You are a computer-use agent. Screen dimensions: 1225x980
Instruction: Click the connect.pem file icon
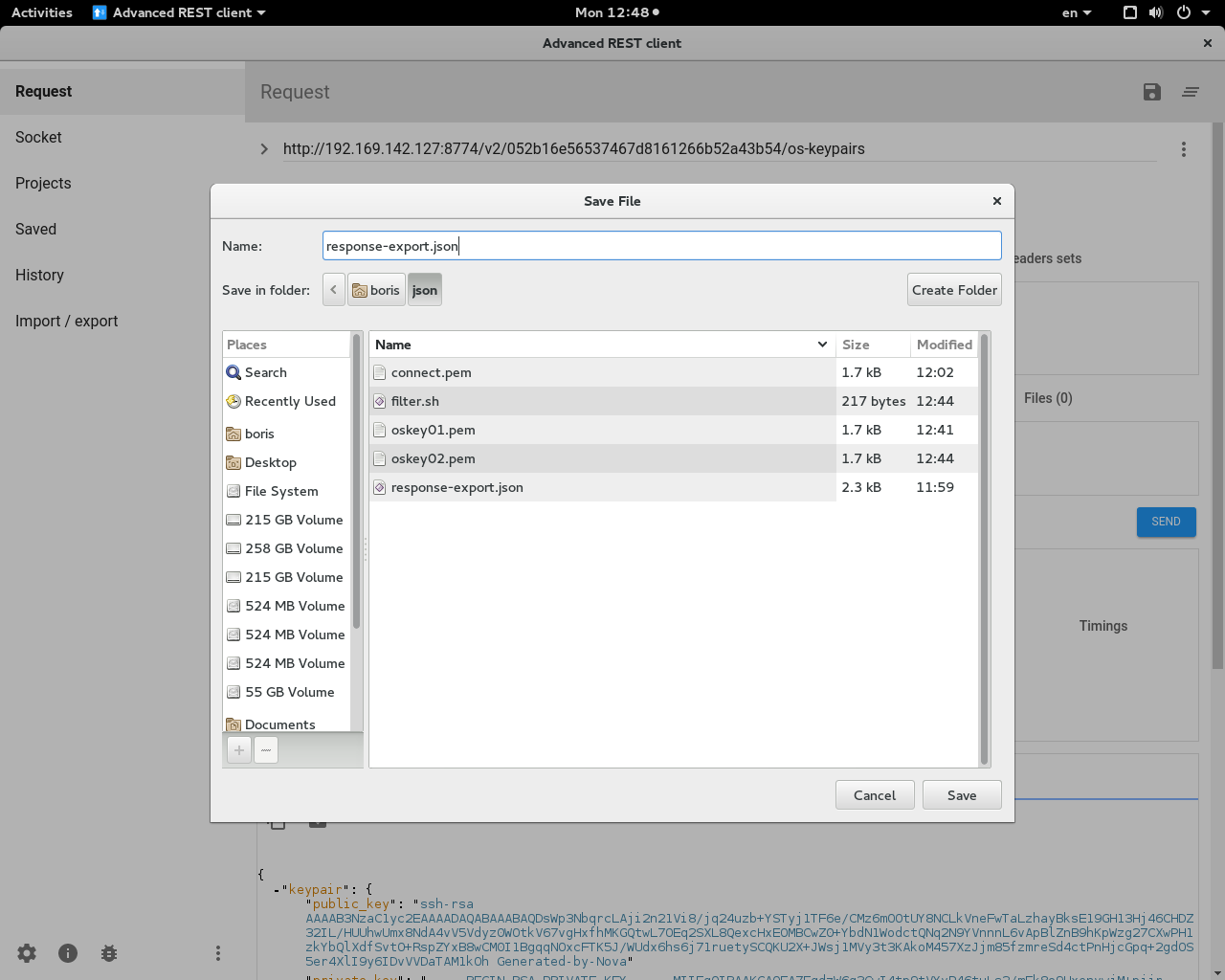(x=380, y=372)
